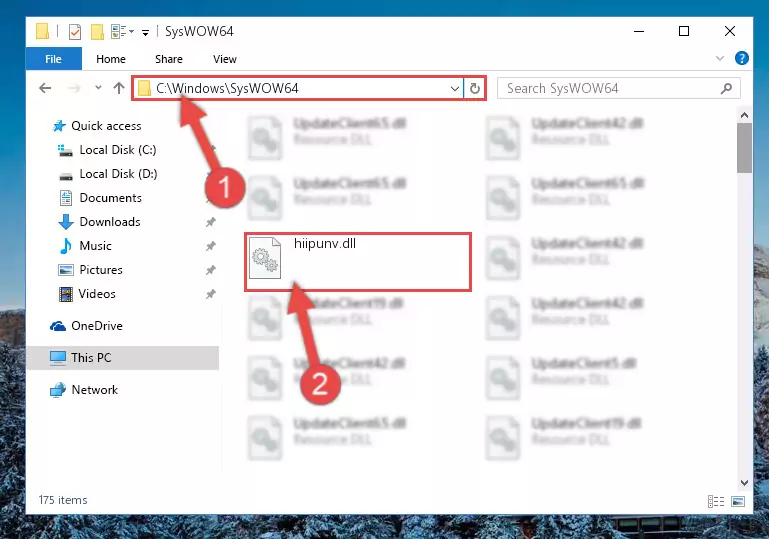Click the scrollbar up arrow
Screen dimensions: 769x539
pyautogui.click(x=744, y=116)
